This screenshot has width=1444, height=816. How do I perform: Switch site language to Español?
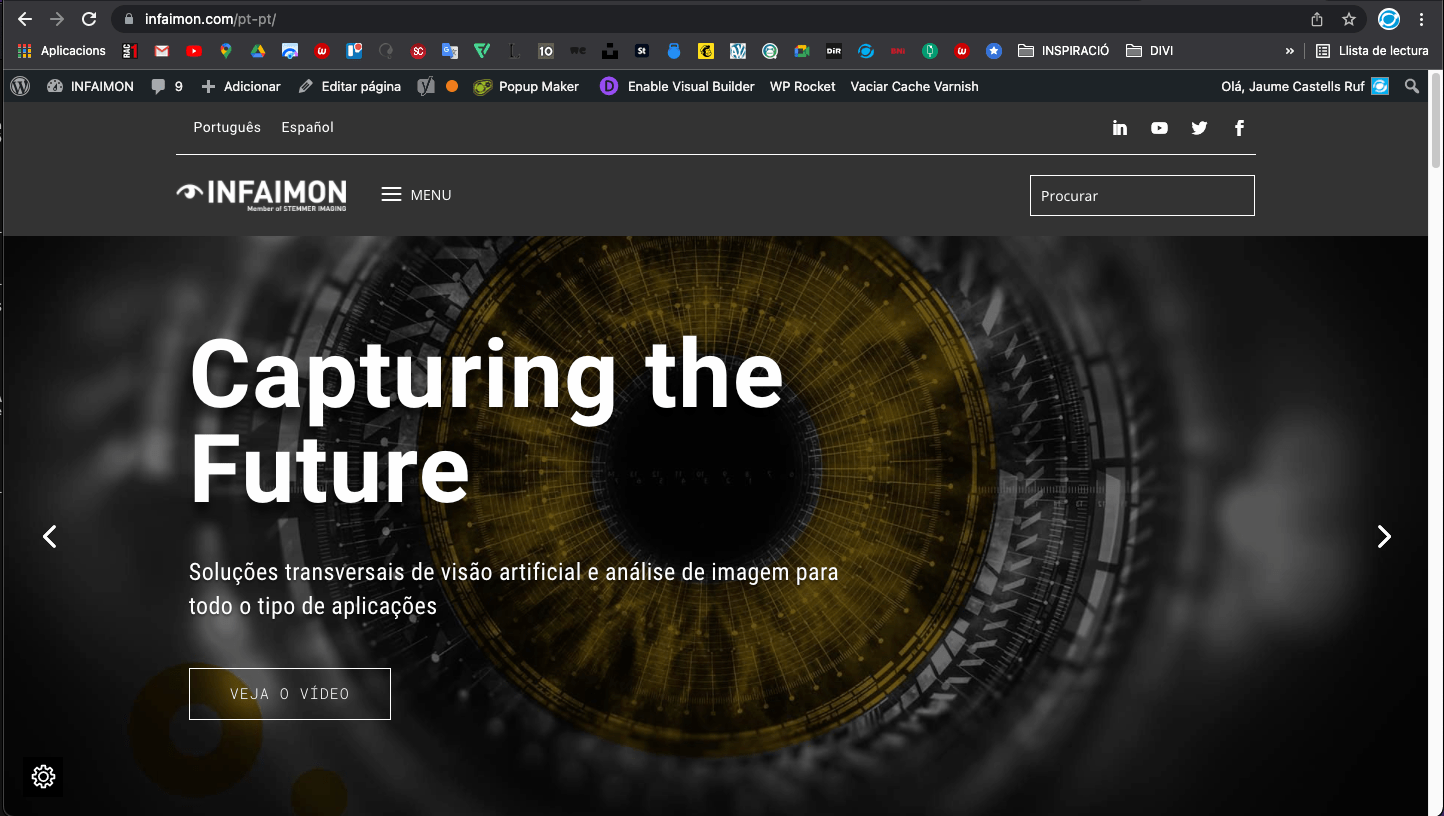[x=308, y=127]
